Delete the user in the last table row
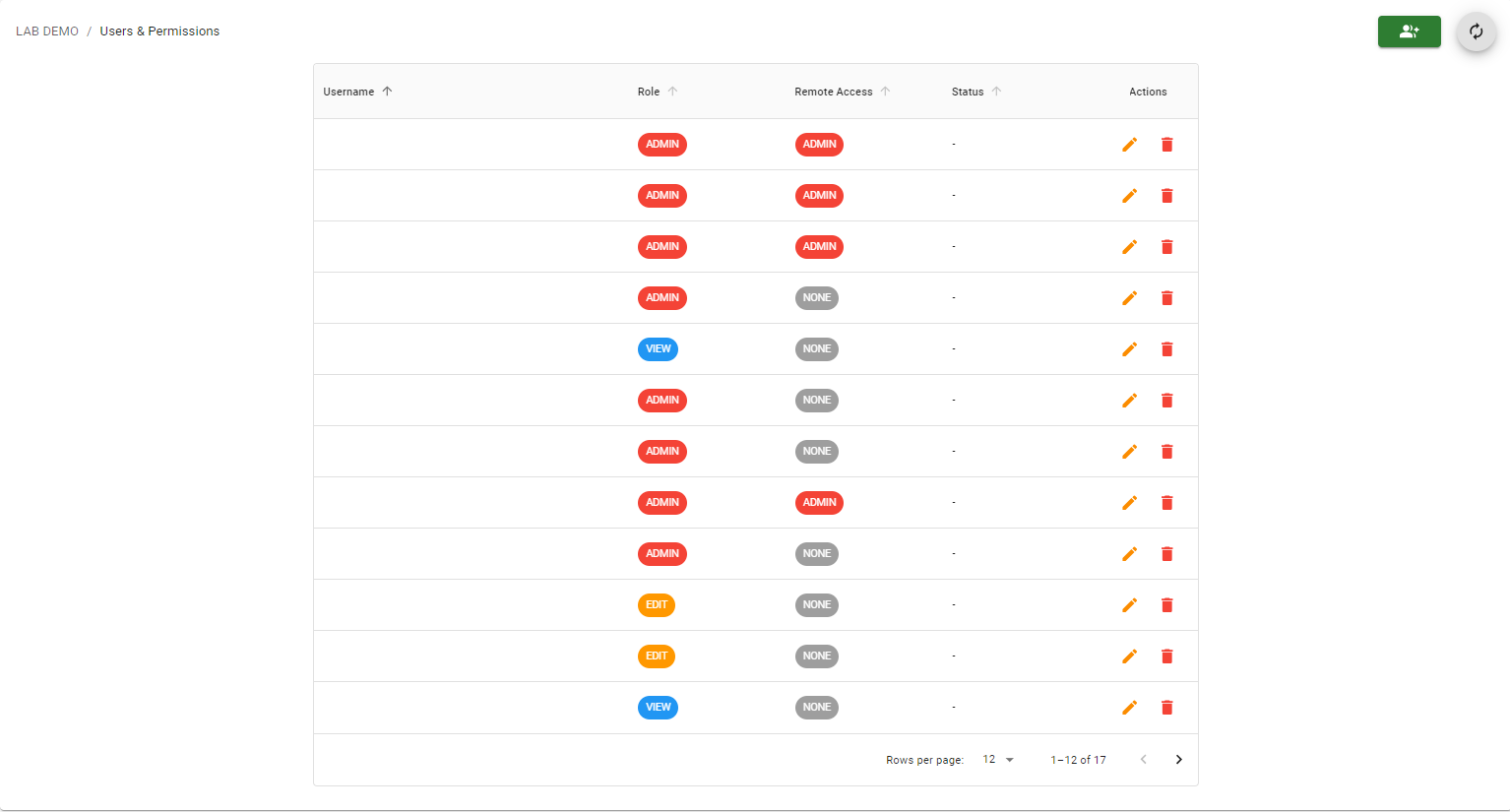1510x812 pixels. (x=1166, y=708)
